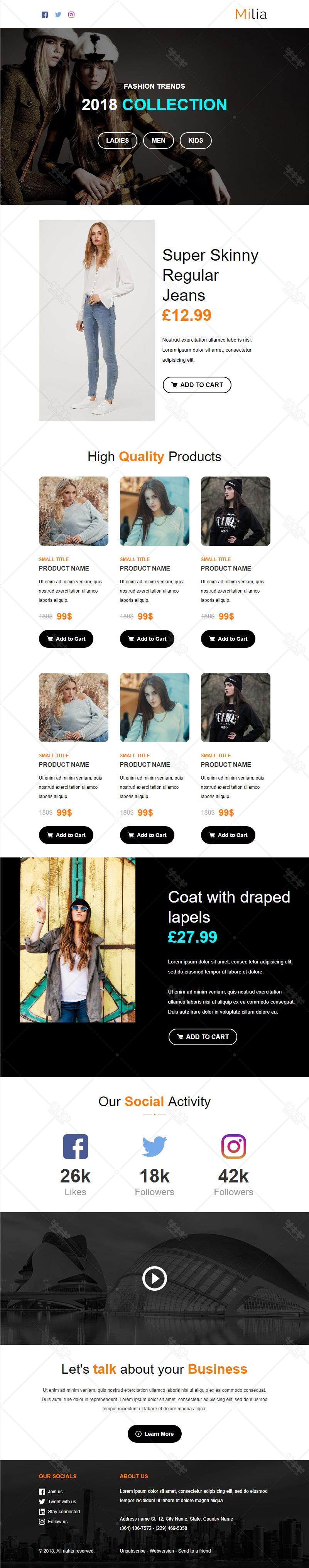The width and height of the screenshot is (309, 1568).
Task: Add draped lapels coat to cart
Action: [x=203, y=1037]
